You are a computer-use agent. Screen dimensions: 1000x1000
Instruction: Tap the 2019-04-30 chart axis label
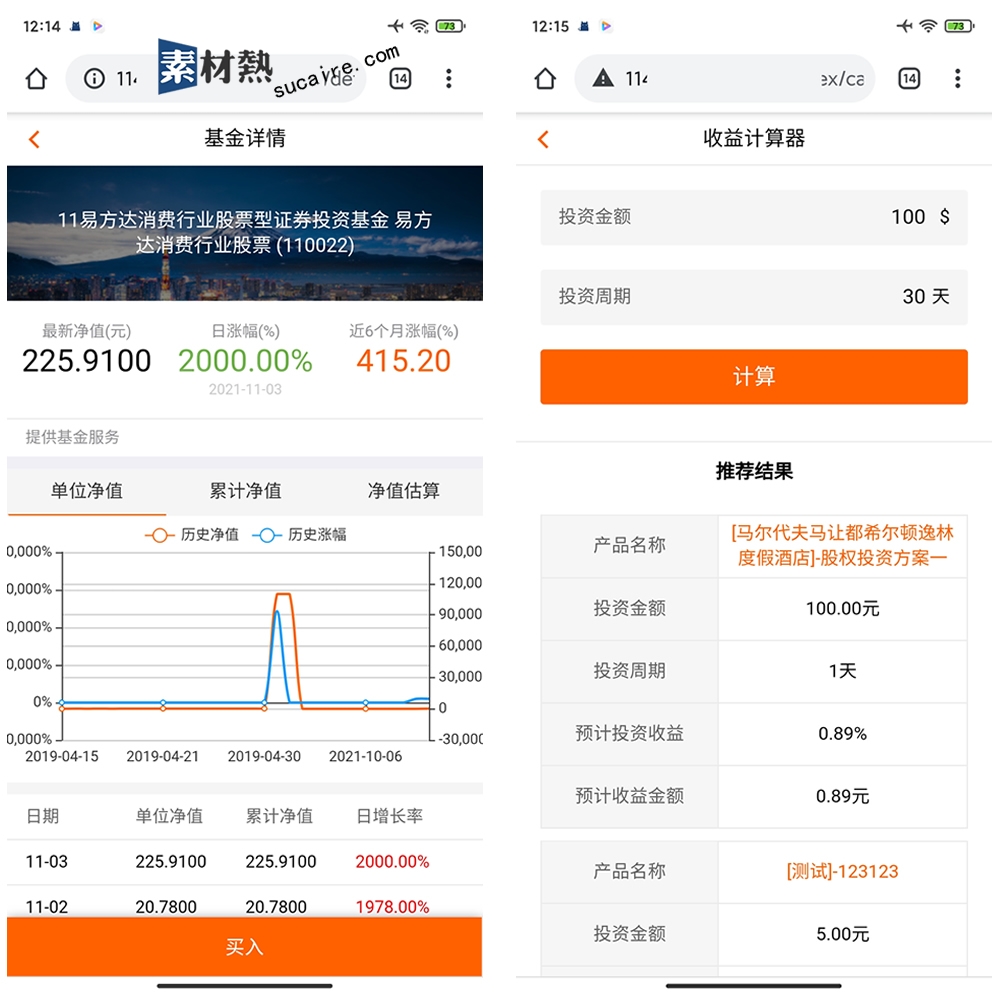coord(264,756)
